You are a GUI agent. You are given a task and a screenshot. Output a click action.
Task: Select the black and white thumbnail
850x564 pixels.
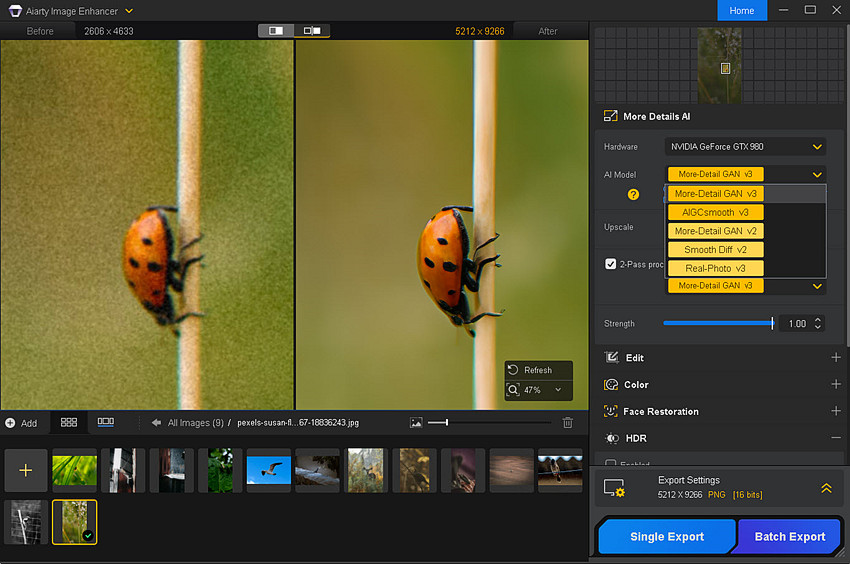(25, 522)
